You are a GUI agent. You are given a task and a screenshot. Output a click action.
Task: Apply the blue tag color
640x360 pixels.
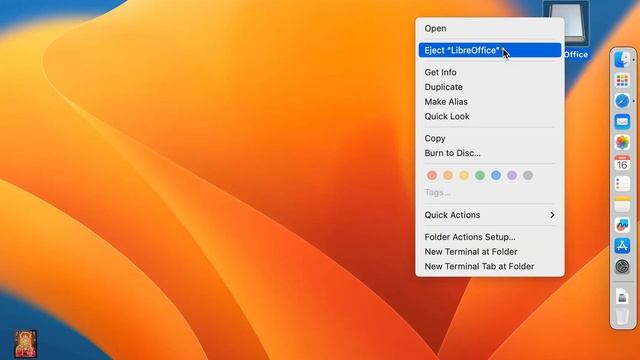tap(496, 176)
